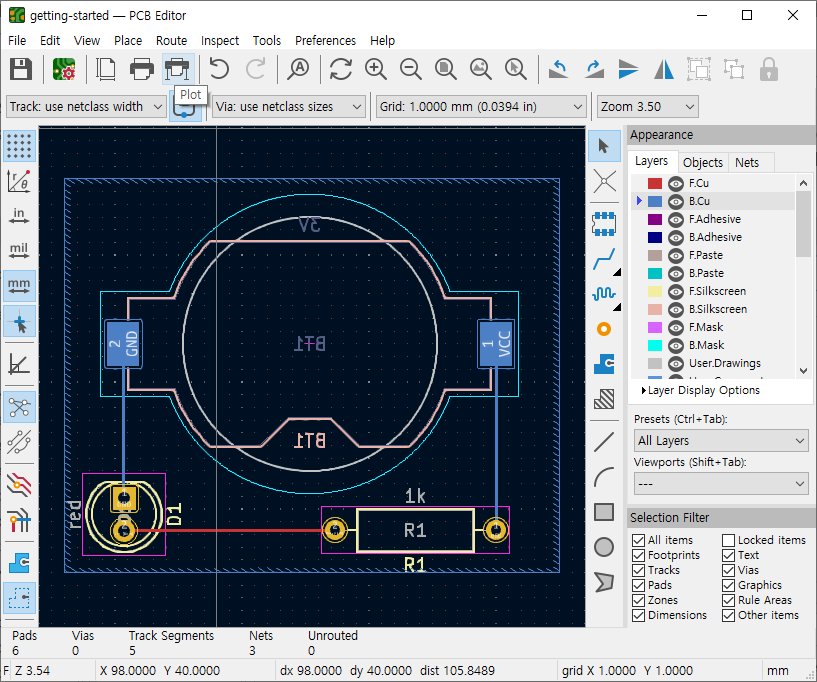Image resolution: width=817 pixels, height=682 pixels.
Task: Switch to the Objects tab
Action: pyautogui.click(x=703, y=163)
